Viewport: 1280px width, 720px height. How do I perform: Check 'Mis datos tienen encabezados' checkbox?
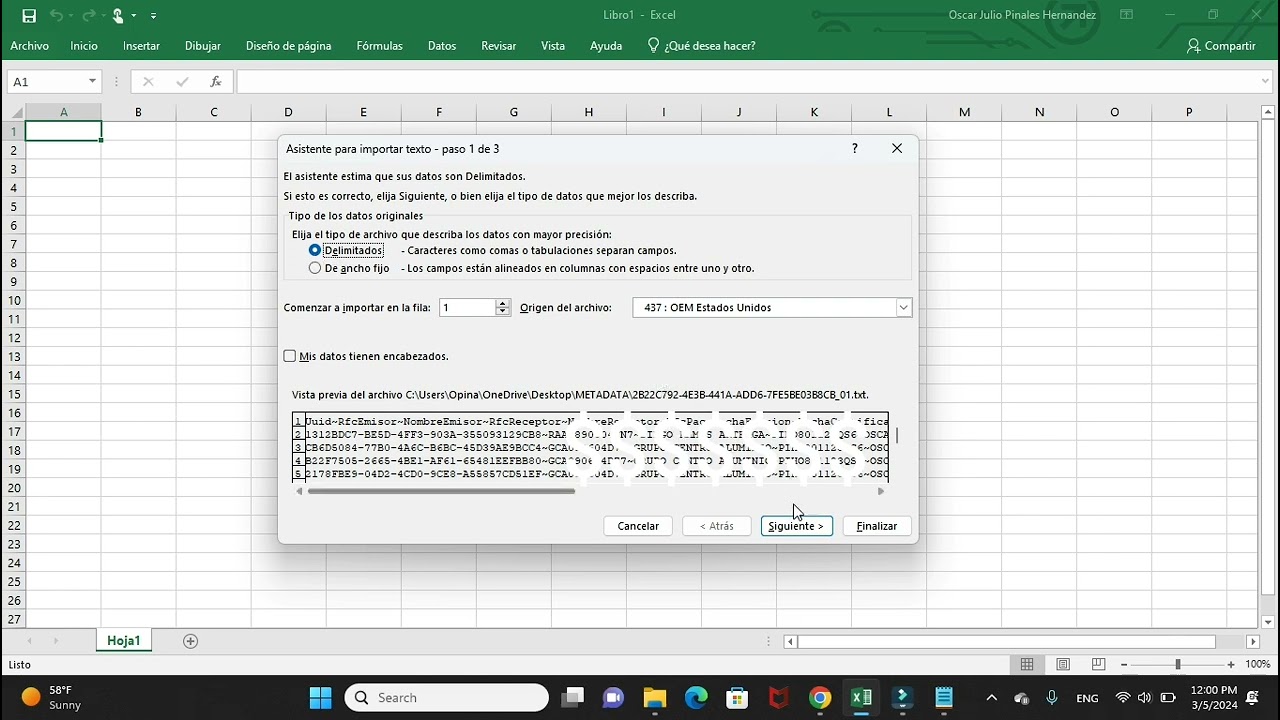(290, 356)
